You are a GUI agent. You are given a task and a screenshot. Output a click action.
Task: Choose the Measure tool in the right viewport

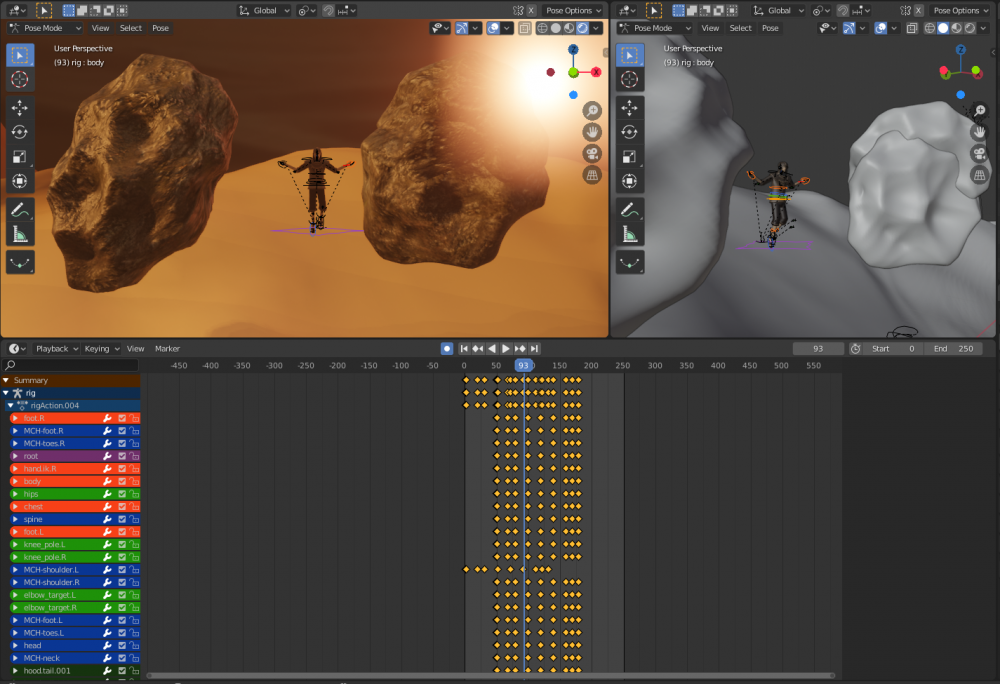pyautogui.click(x=630, y=235)
